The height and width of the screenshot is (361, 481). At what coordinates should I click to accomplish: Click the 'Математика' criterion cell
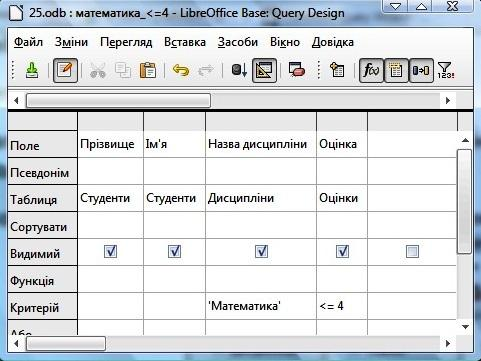point(261,306)
